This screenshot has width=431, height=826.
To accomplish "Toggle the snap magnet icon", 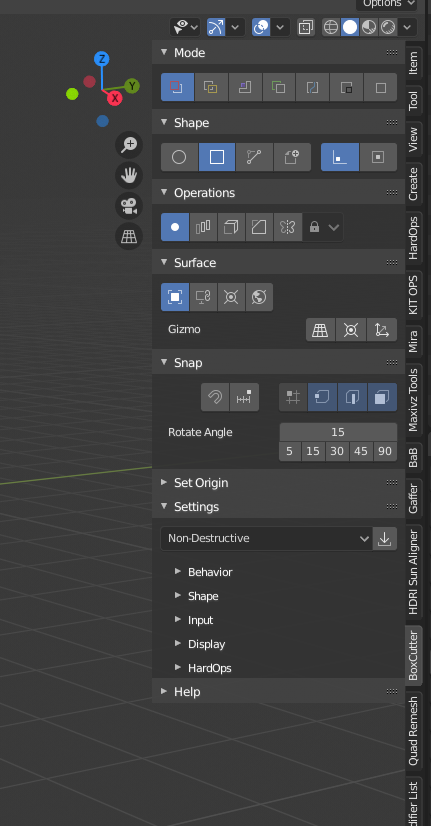I will pos(215,397).
